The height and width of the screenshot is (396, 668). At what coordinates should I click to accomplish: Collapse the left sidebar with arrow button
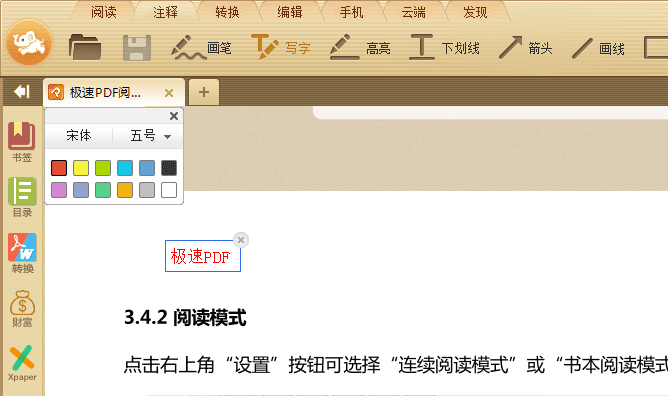[x=21, y=92]
